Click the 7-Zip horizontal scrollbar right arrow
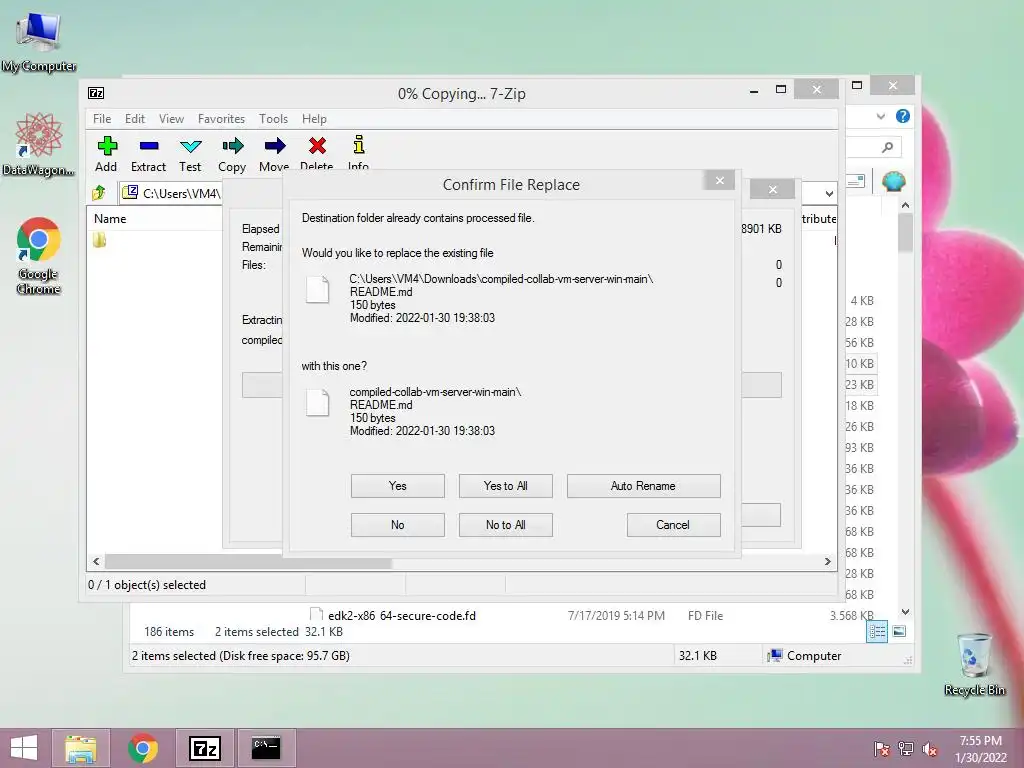 [x=828, y=562]
